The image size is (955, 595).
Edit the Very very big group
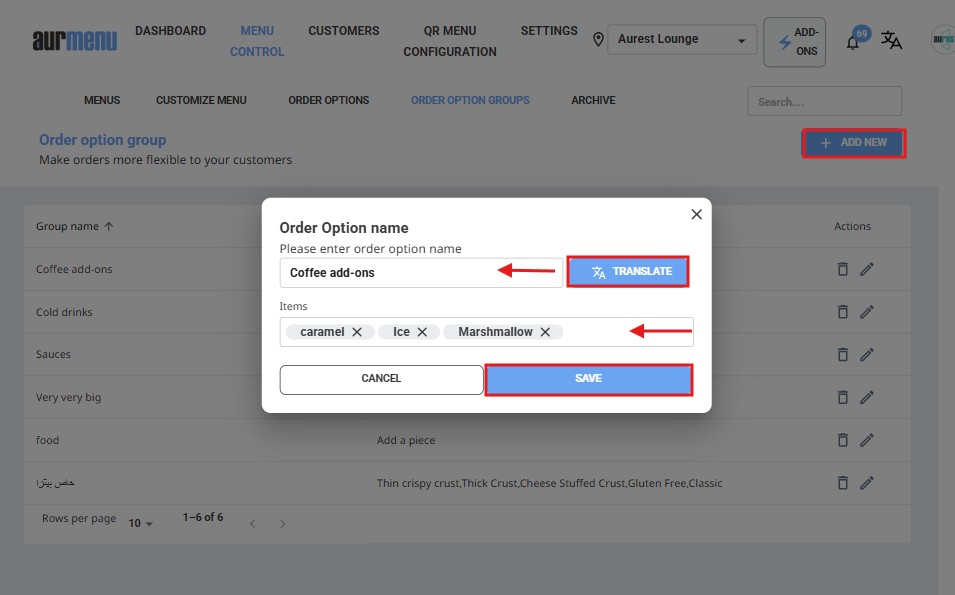click(x=867, y=397)
